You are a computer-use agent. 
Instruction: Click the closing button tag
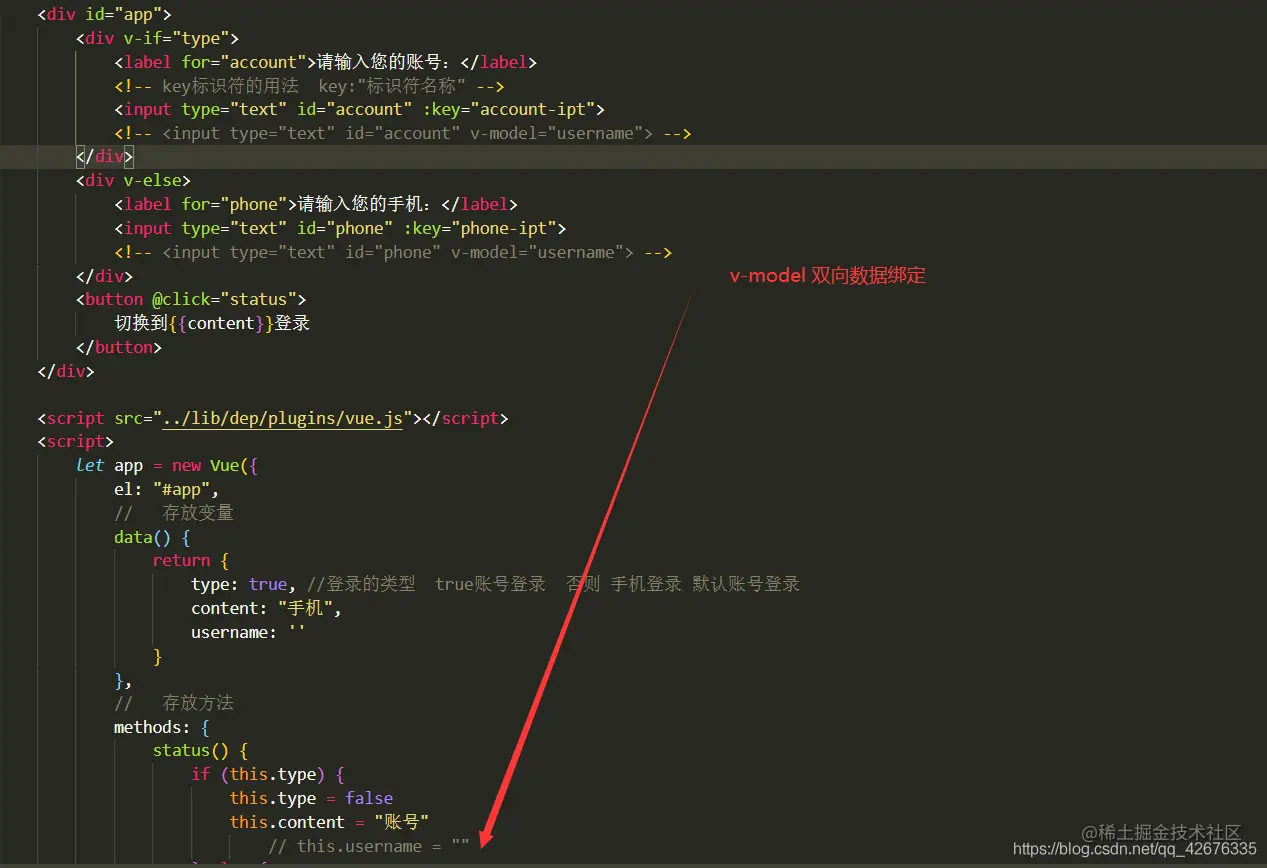(x=118, y=347)
